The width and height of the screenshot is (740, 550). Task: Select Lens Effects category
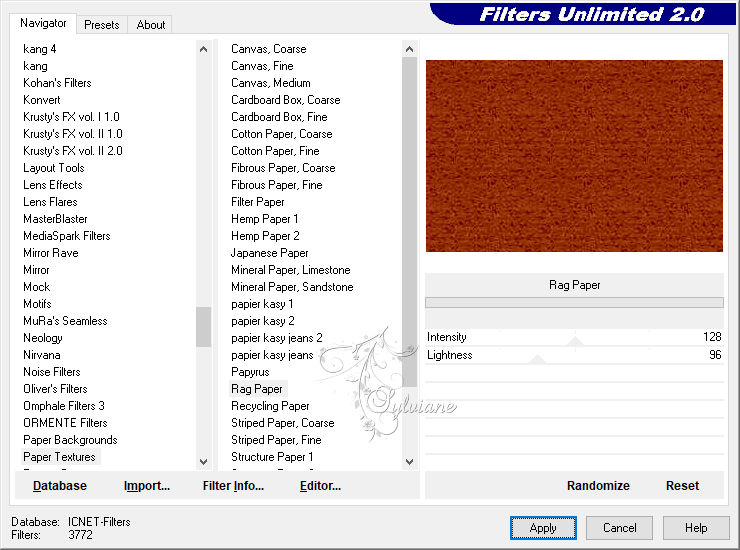(x=53, y=185)
